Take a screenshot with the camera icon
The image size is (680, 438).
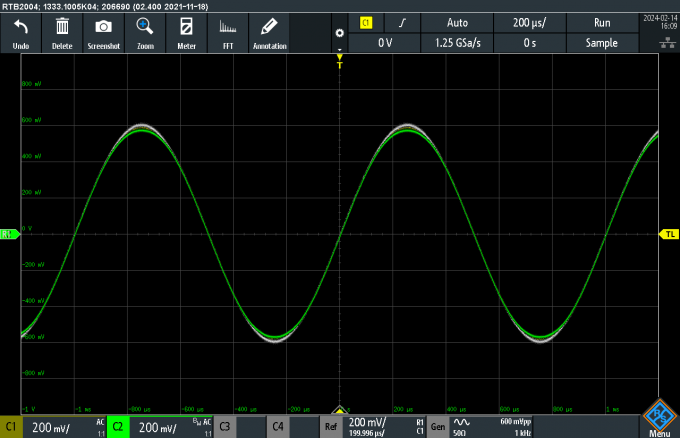tap(103, 33)
